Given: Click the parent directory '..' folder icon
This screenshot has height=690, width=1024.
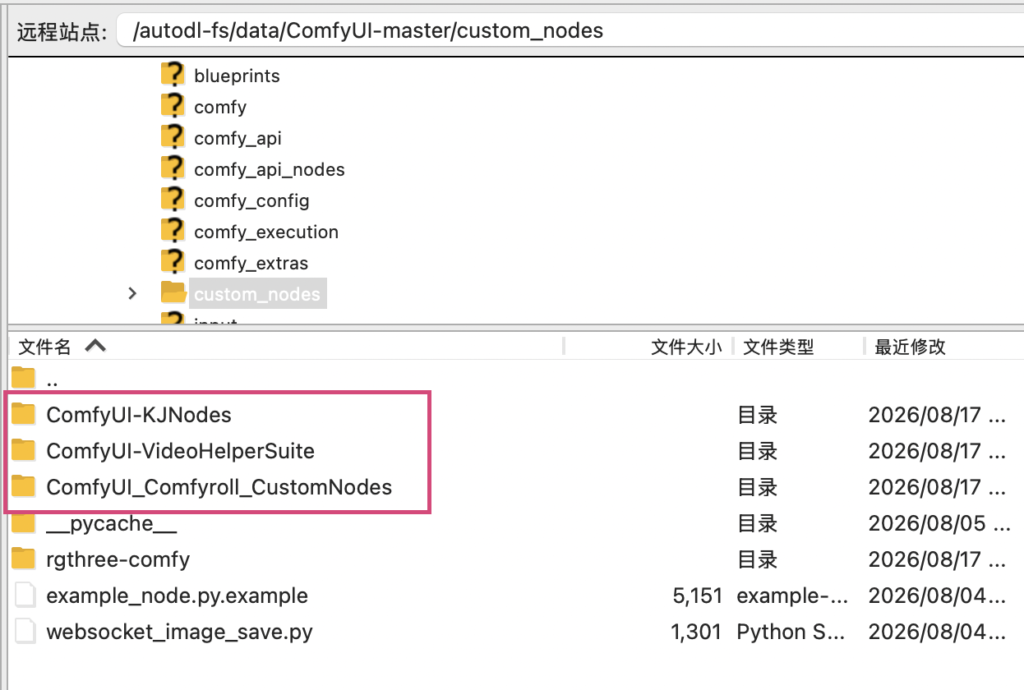Looking at the screenshot, I should 24,377.
